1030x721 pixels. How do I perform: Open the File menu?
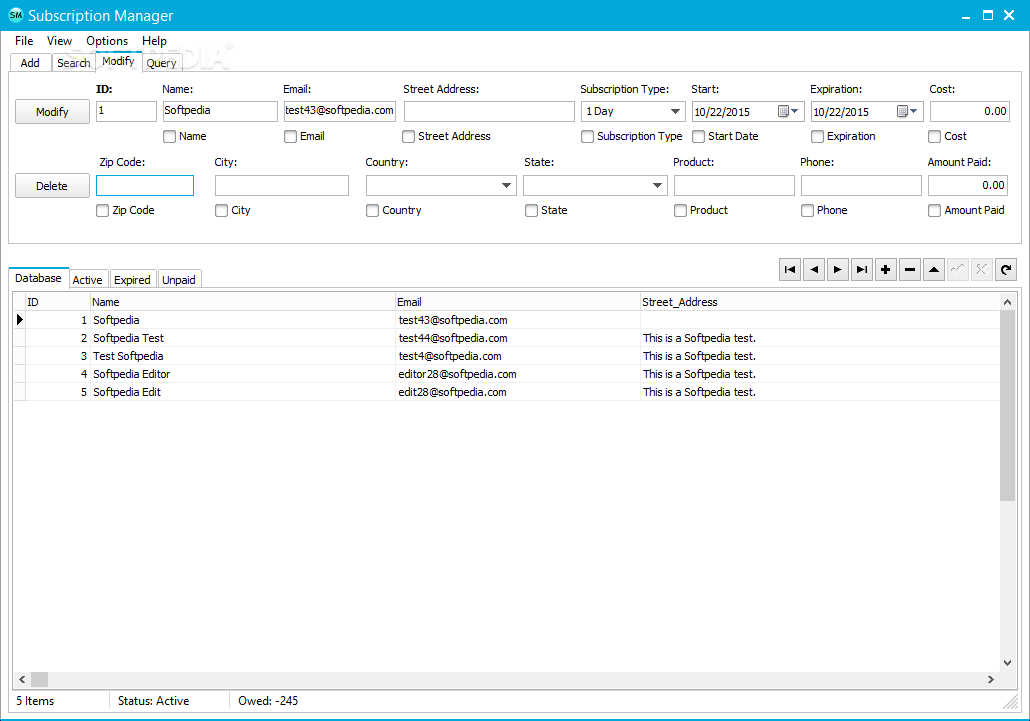click(24, 41)
